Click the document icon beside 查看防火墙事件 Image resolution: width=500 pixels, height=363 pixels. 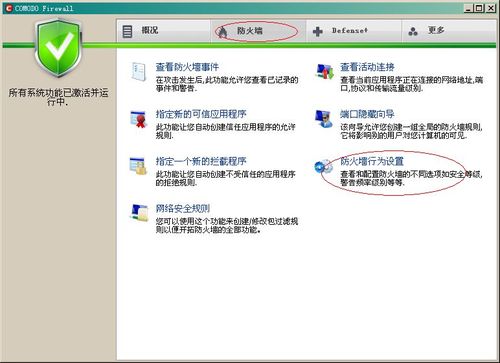point(138,71)
